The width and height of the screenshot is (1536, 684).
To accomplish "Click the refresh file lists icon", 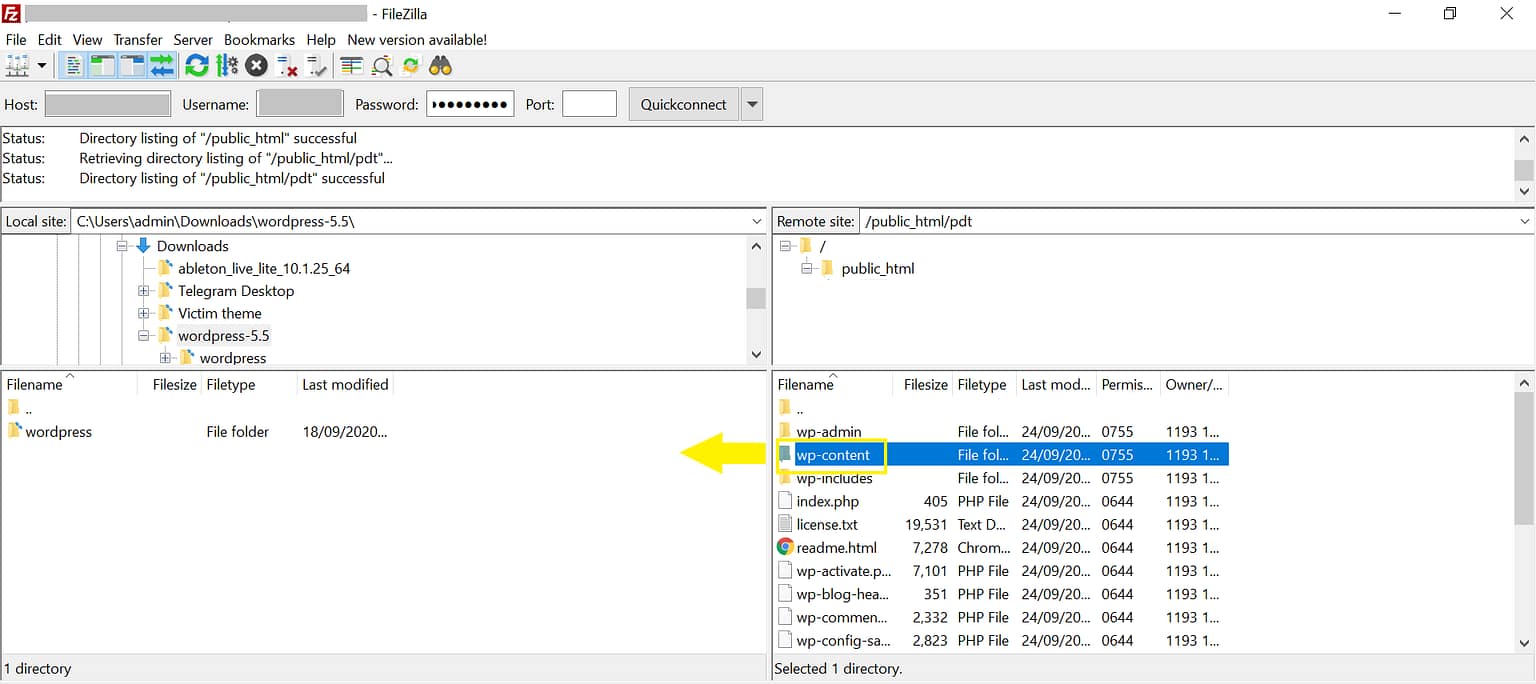I will [x=197, y=66].
